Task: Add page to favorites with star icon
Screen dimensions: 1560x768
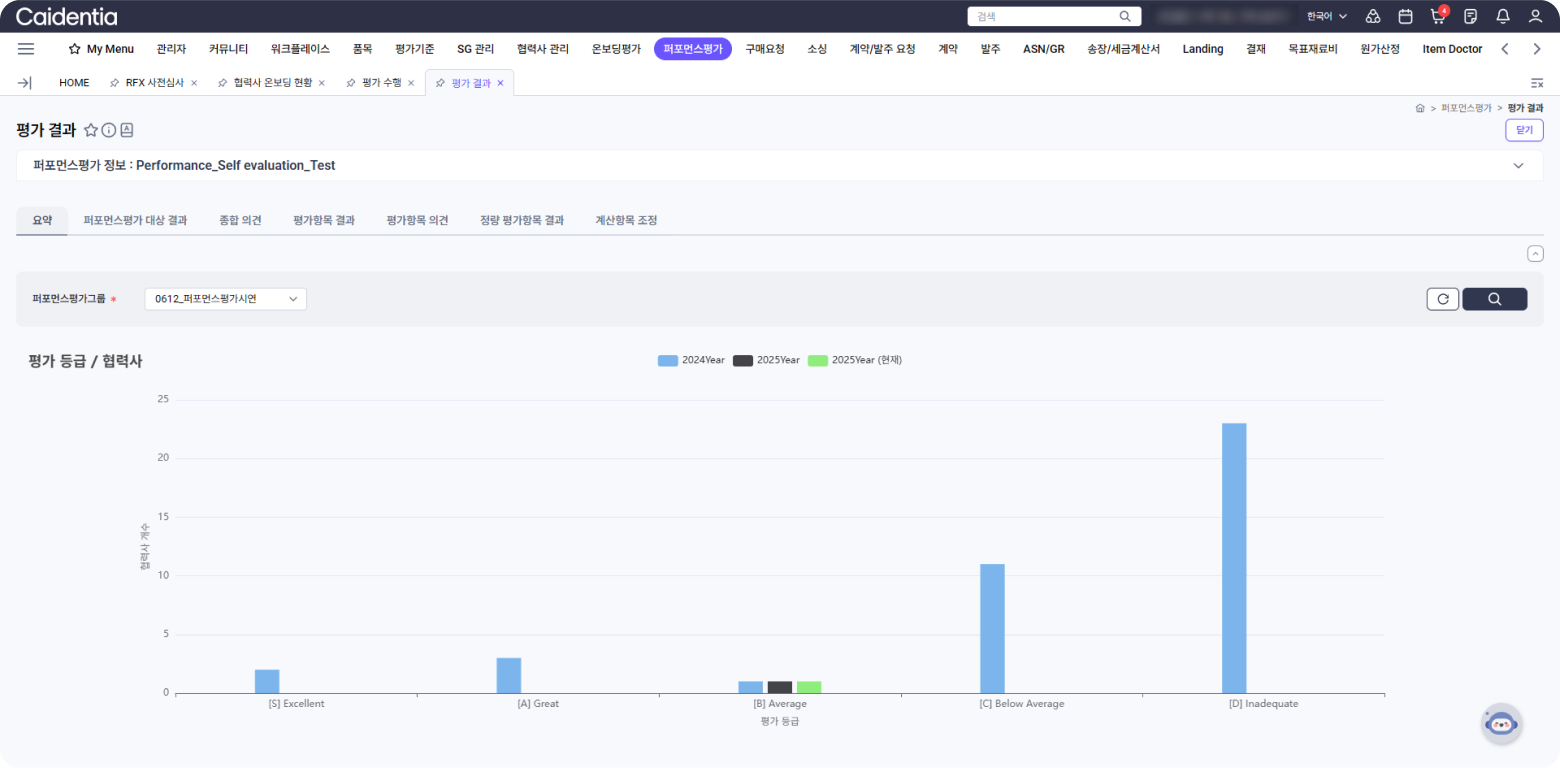Action: 91,130
